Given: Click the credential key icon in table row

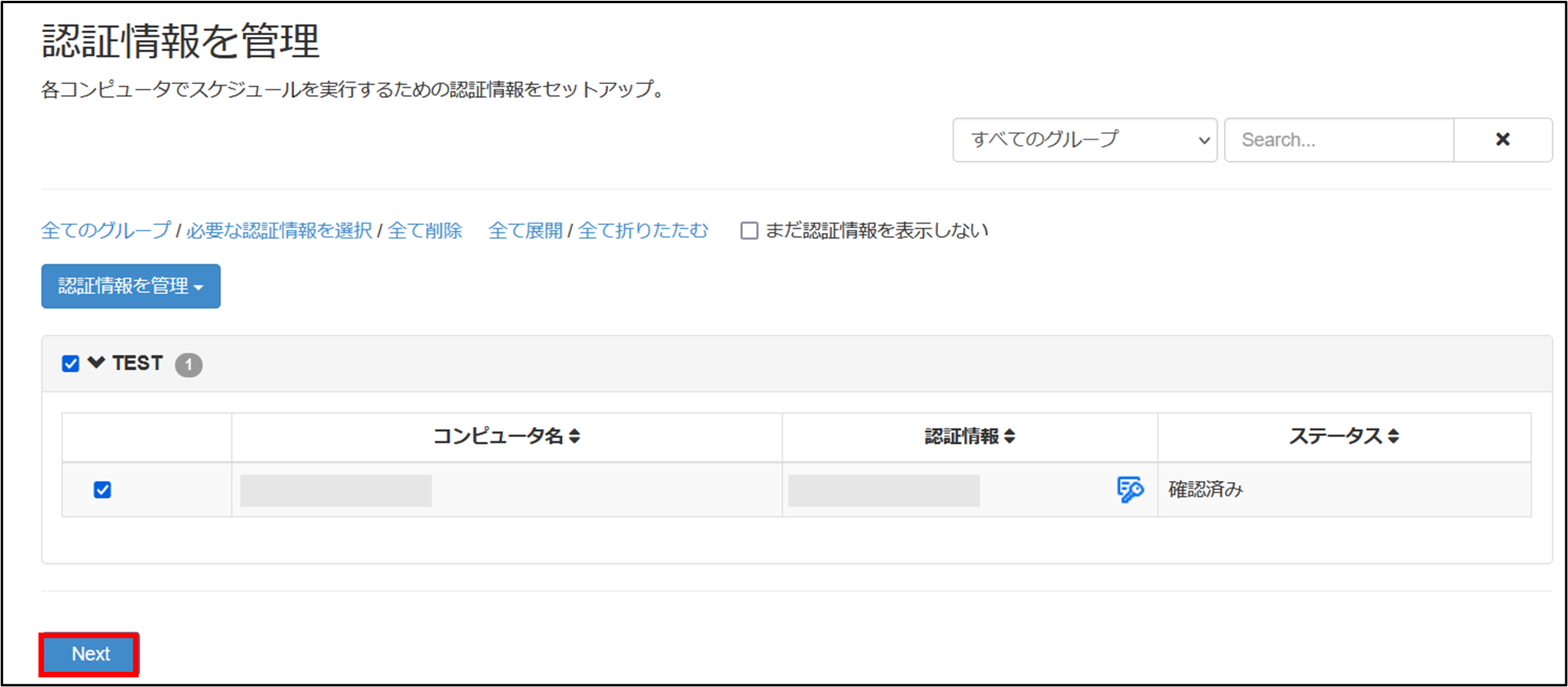Looking at the screenshot, I should [x=1130, y=489].
